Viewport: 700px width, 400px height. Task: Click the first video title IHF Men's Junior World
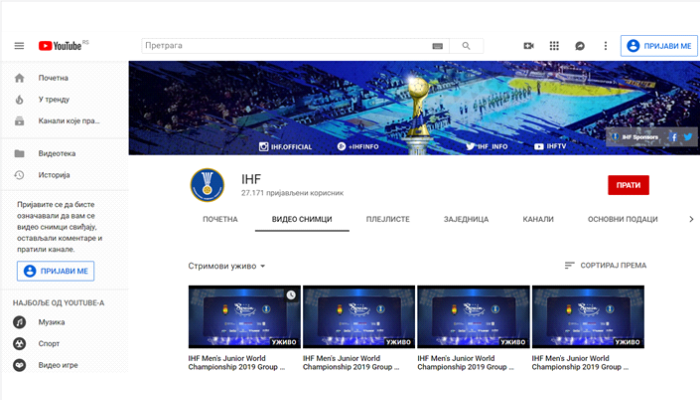236,362
